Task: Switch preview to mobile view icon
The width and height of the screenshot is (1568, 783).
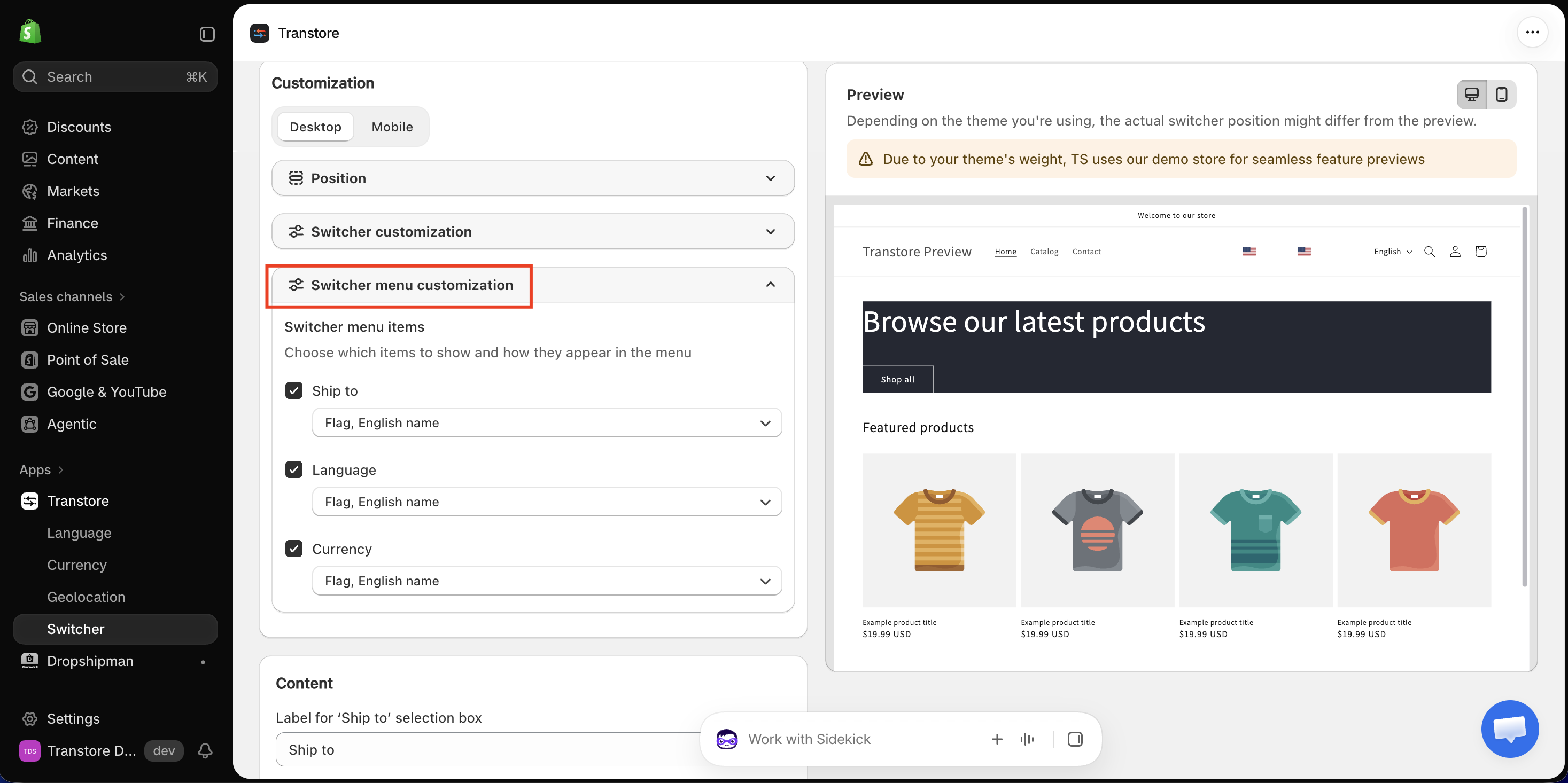Action: point(1502,95)
